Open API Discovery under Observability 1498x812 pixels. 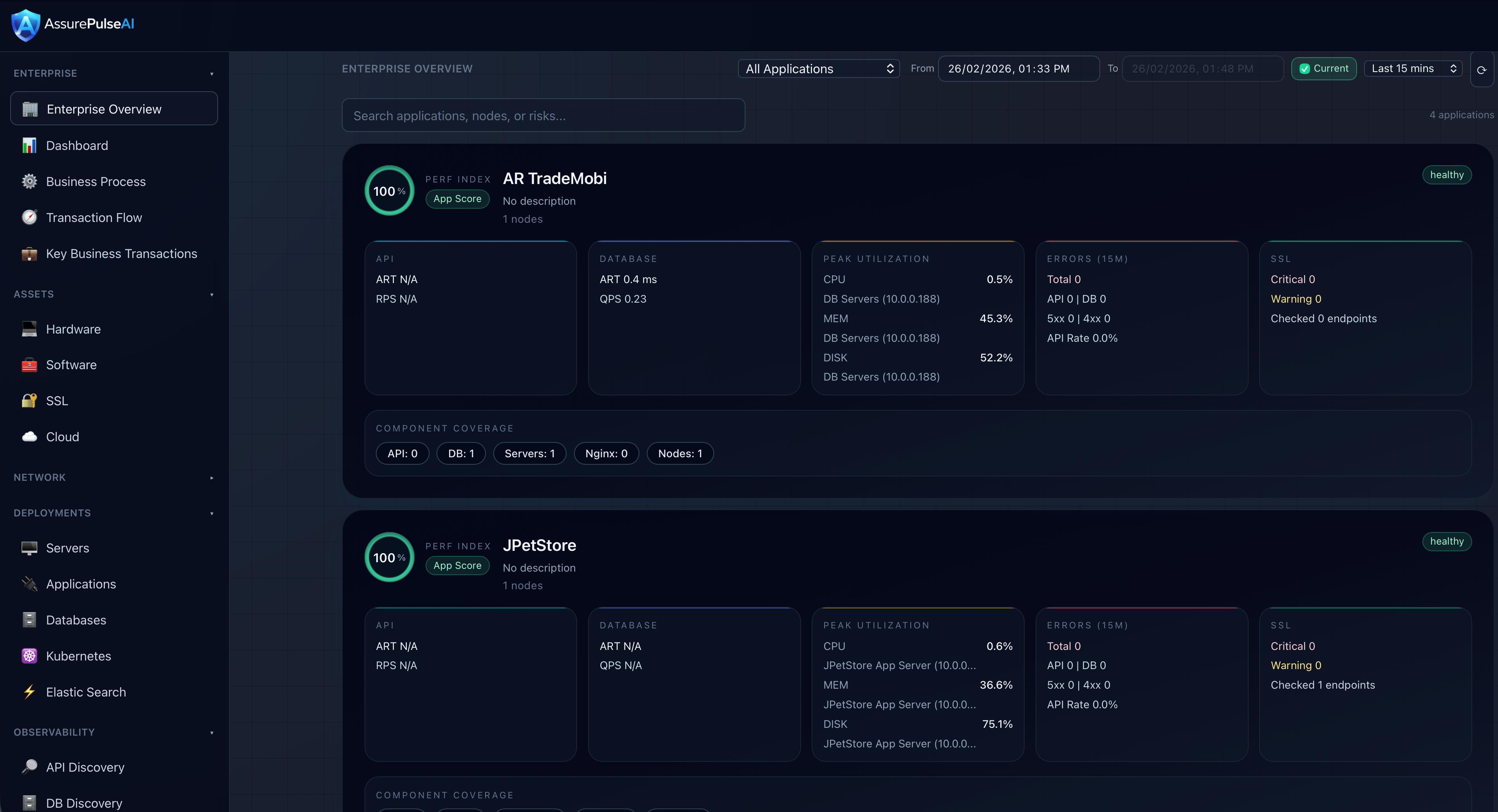click(x=85, y=767)
